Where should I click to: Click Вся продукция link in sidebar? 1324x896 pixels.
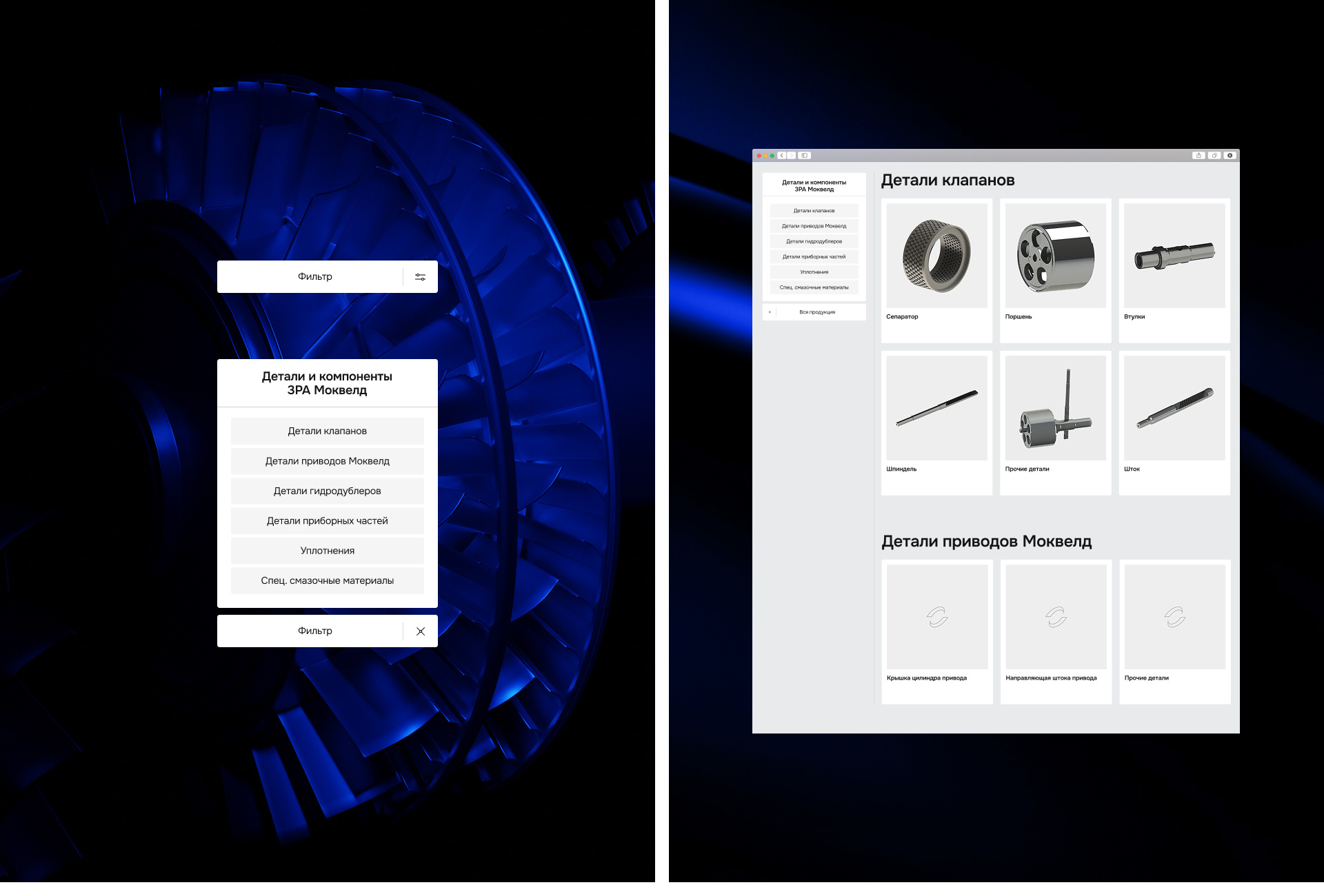817,312
